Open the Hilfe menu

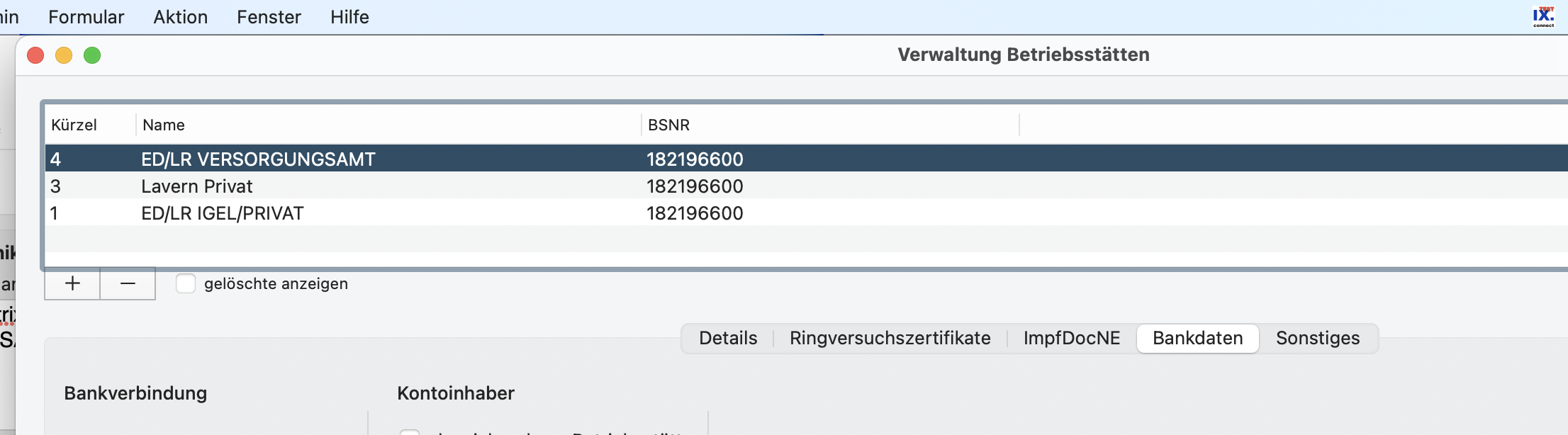(349, 17)
